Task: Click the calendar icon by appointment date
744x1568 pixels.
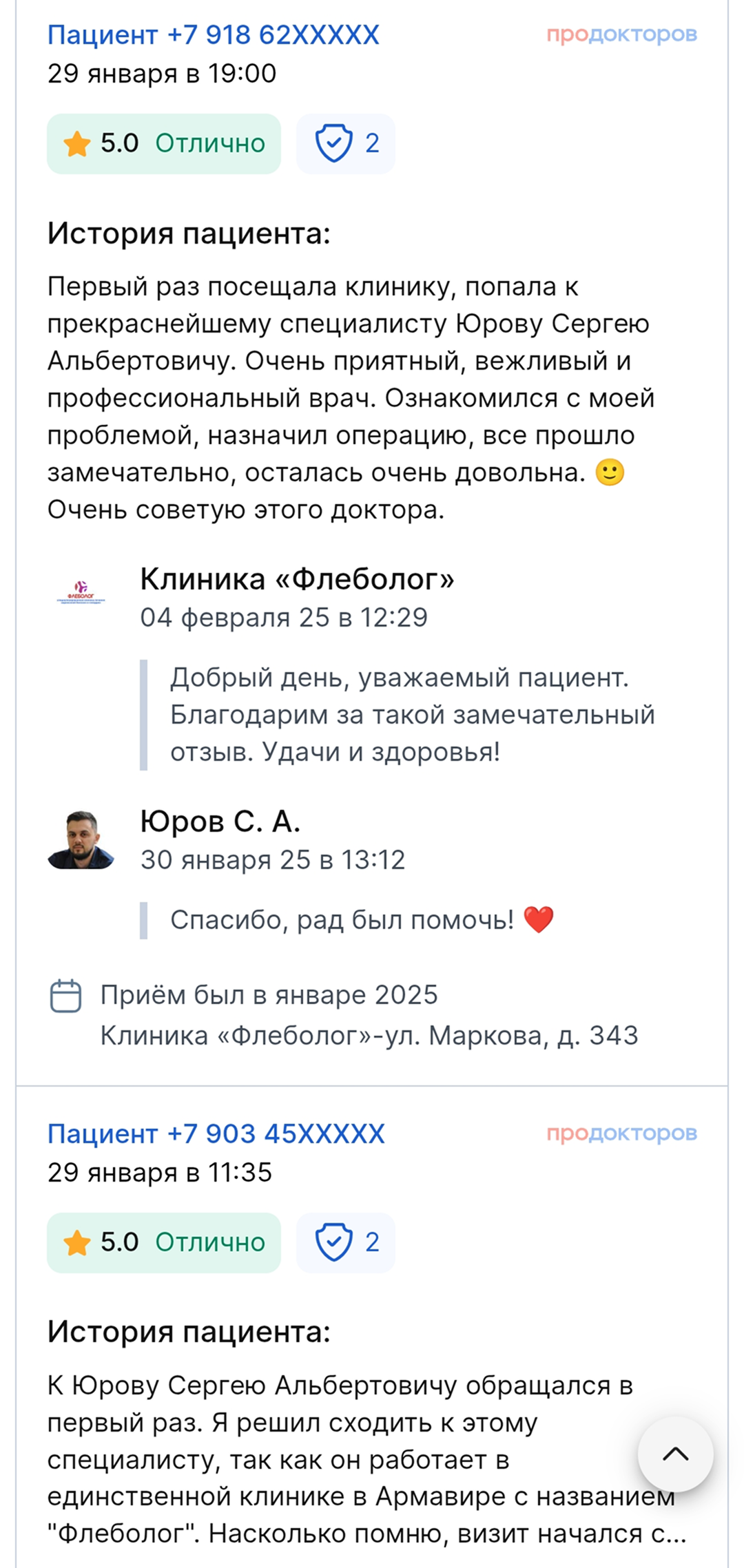Action: pos(66,996)
